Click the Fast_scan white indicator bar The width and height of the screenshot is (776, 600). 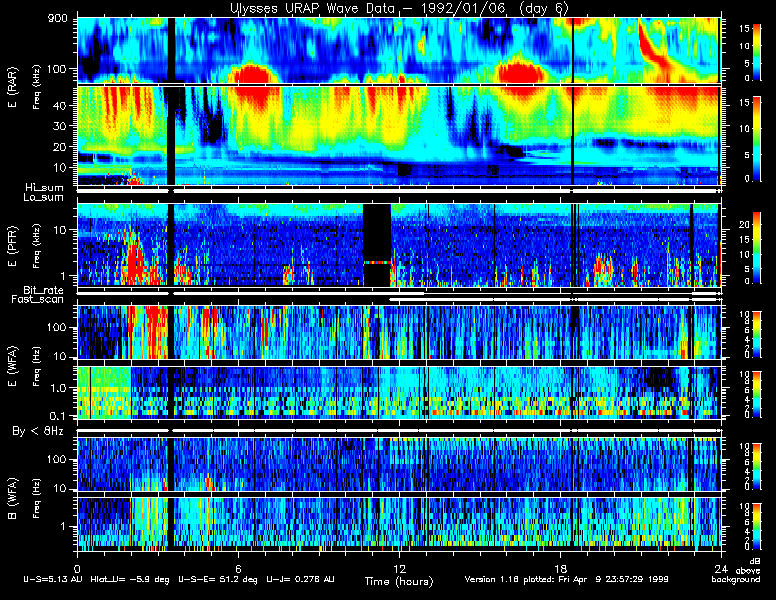click(x=554, y=300)
